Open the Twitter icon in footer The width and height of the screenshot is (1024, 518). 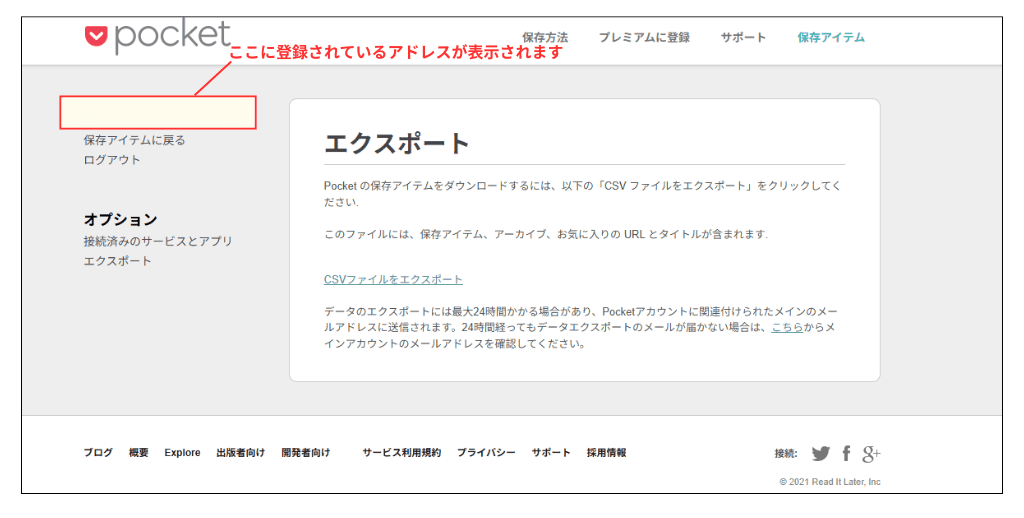coord(821,453)
